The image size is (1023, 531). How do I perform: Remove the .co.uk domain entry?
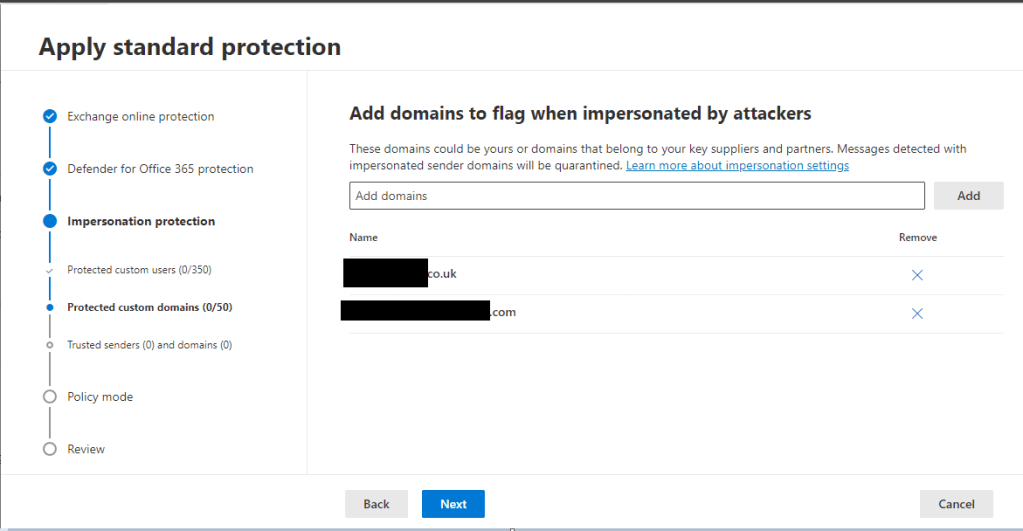[917, 275]
